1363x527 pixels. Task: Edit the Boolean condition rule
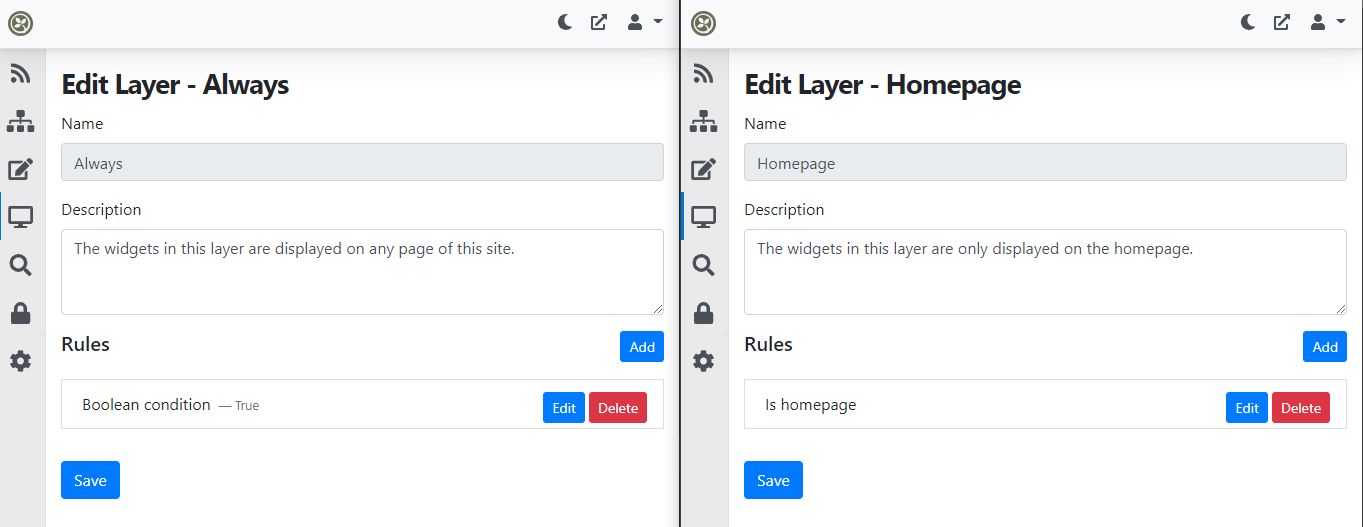pyautogui.click(x=564, y=408)
